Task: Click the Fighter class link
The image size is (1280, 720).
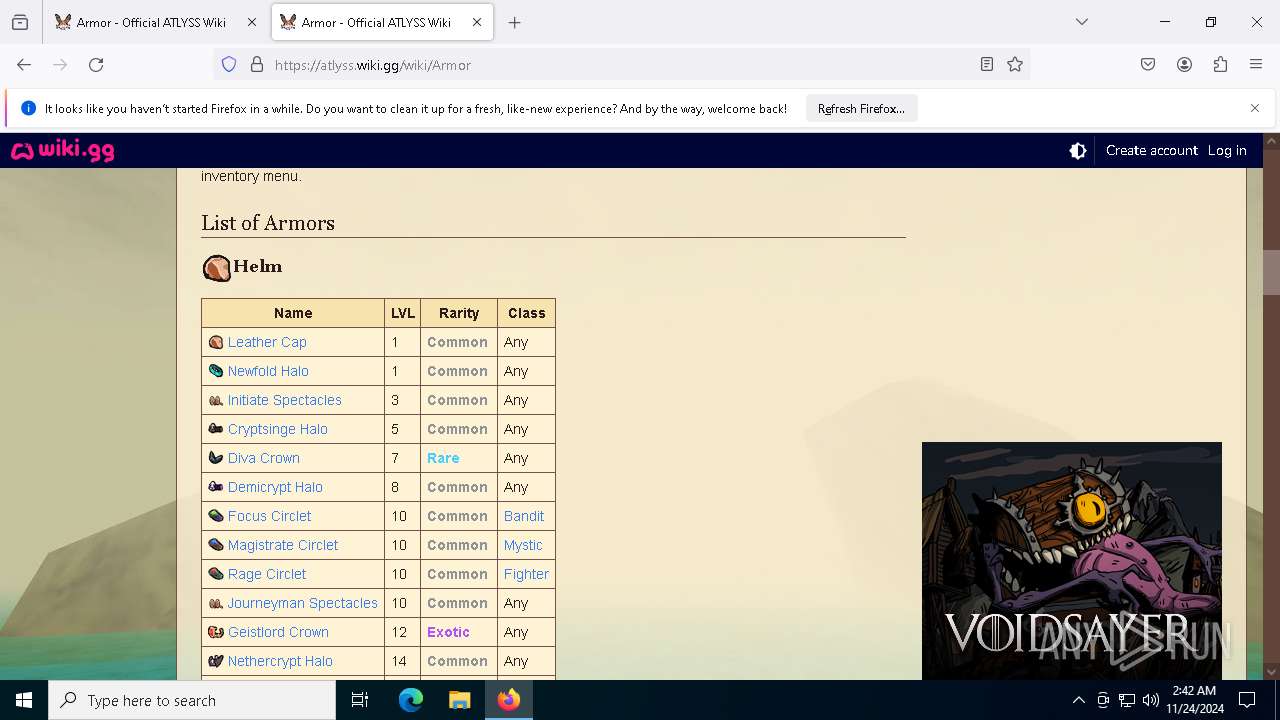Action: [x=527, y=574]
